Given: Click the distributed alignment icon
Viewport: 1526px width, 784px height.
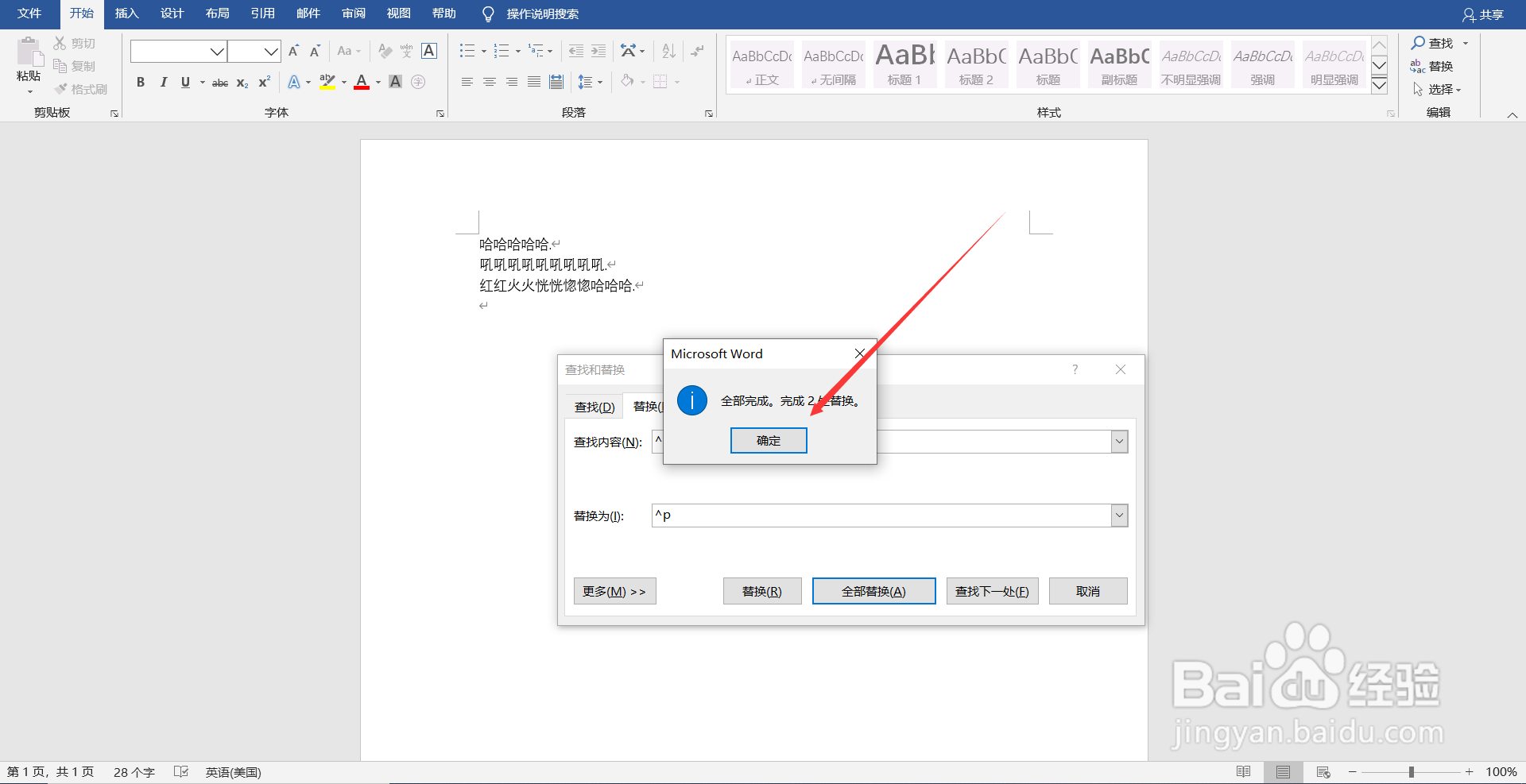Looking at the screenshot, I should click(x=556, y=82).
